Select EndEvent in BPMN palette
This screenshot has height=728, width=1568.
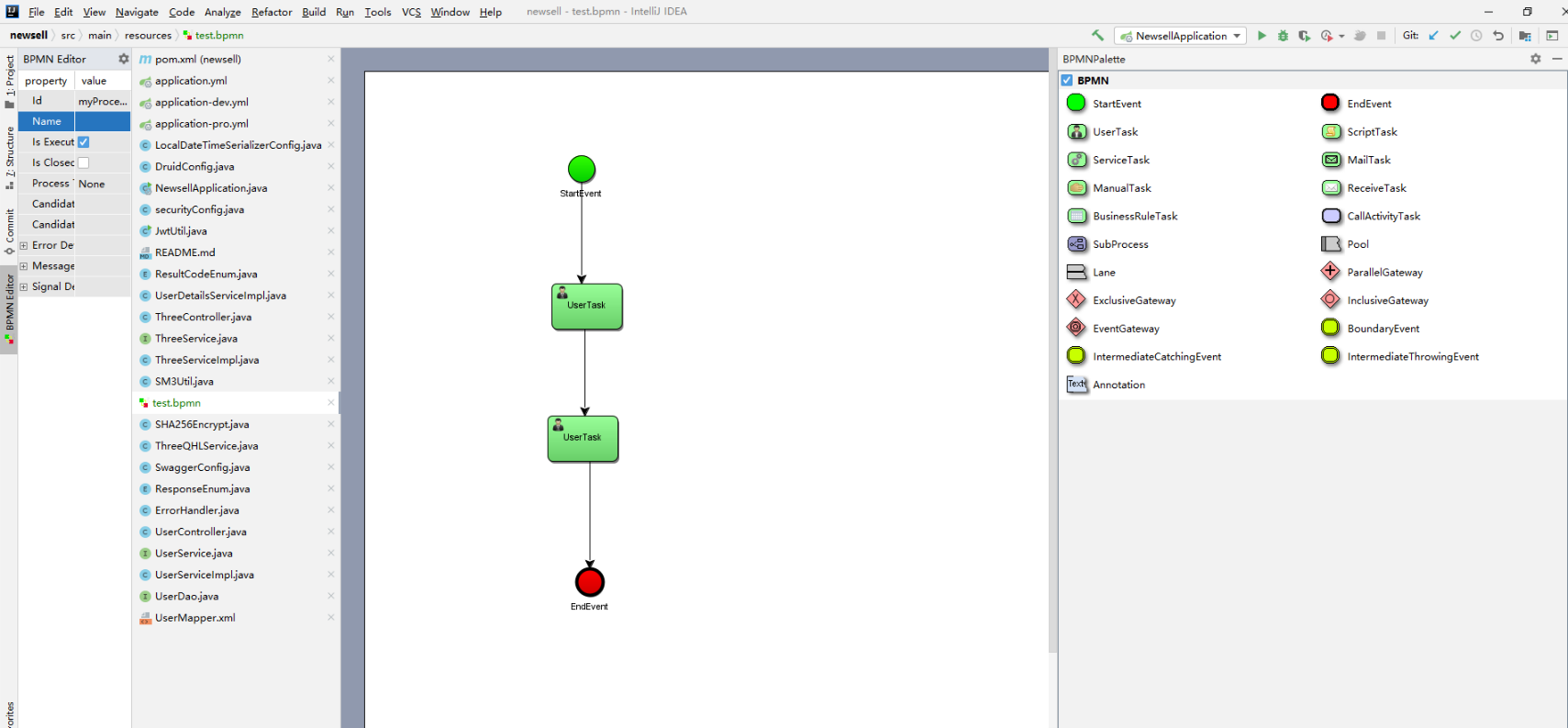click(1356, 103)
